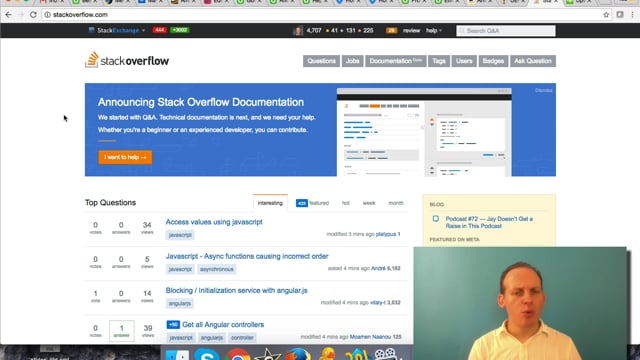
Task: Click the site info icon in address bar
Action: pyautogui.click(x=47, y=15)
